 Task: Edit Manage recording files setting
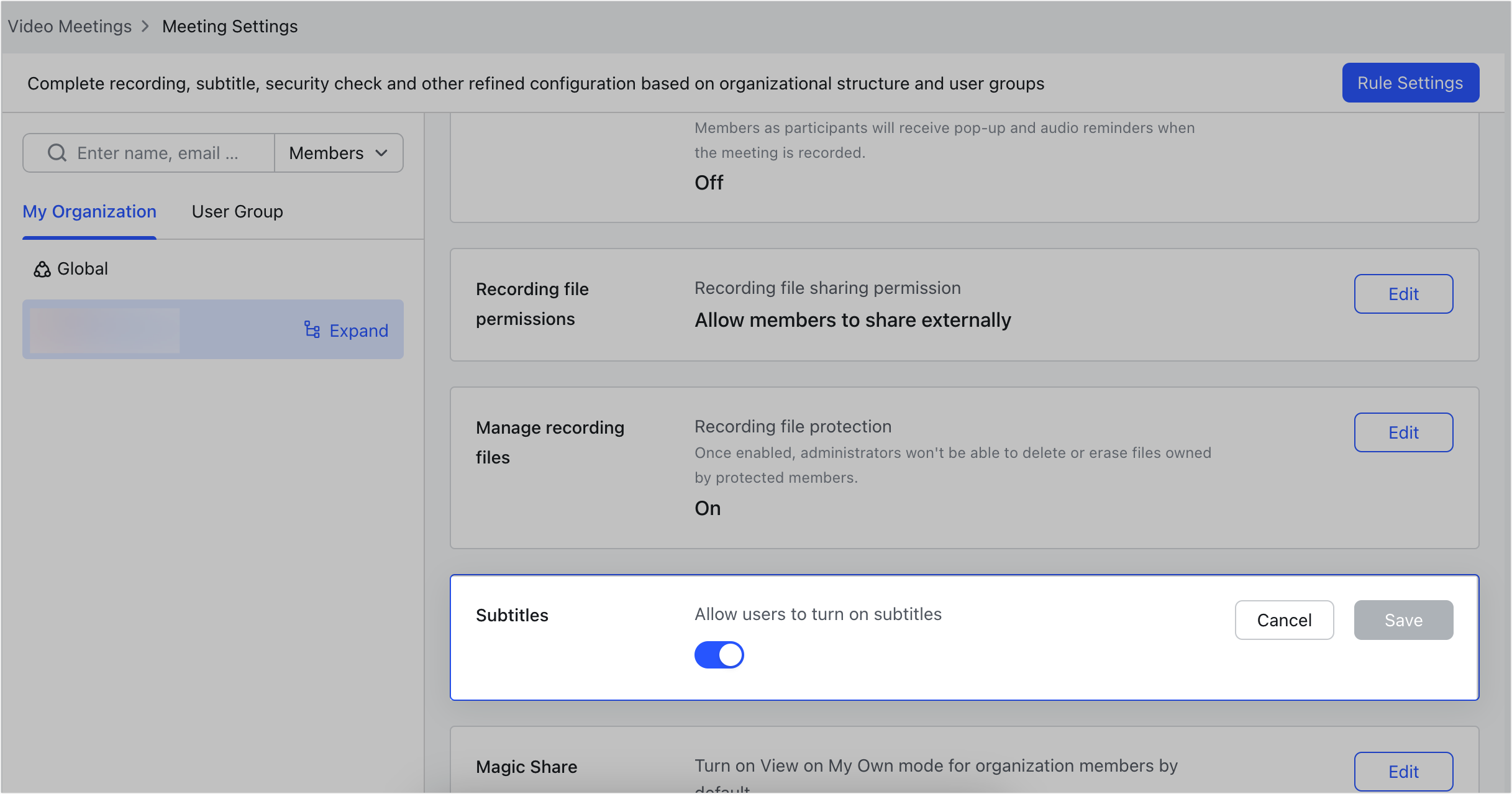1403,432
